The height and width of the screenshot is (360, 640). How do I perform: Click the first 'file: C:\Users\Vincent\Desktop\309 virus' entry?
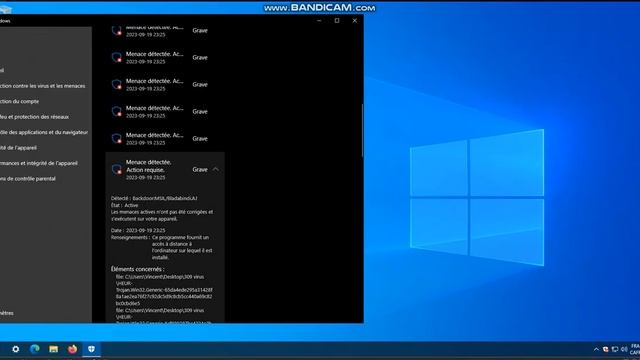(160, 277)
